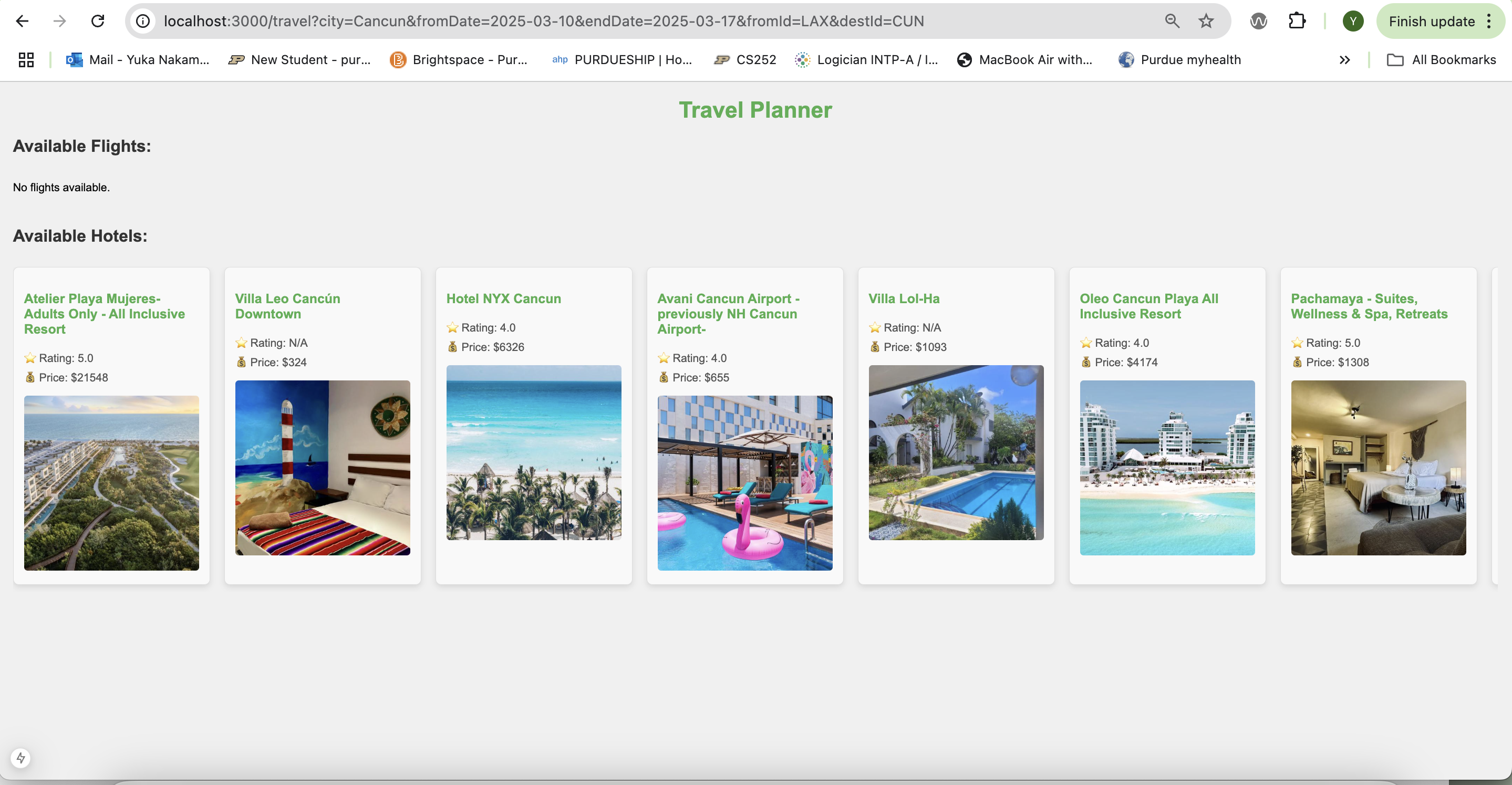Click the Finish update button
1512x785 pixels.
coord(1431,21)
